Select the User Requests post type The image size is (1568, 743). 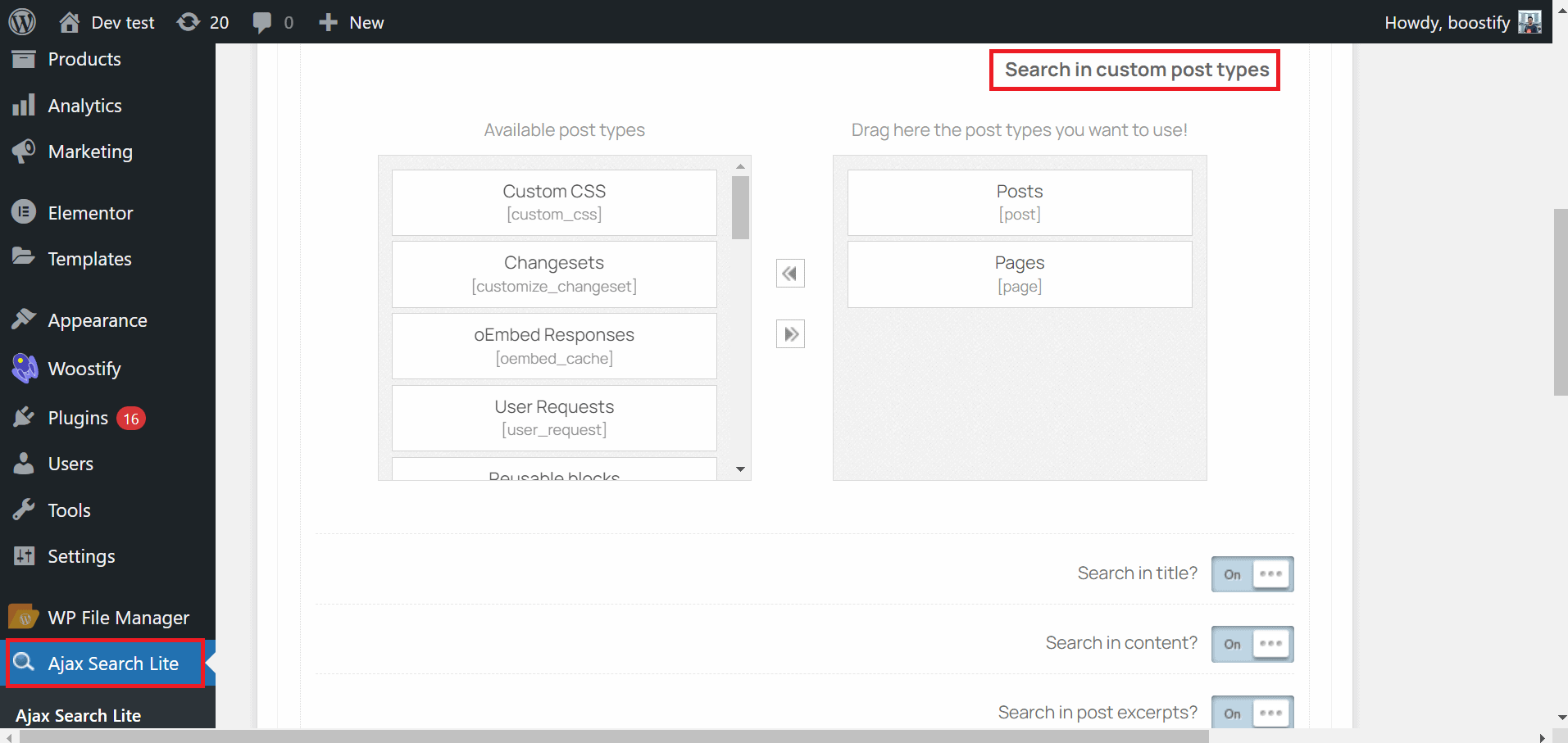click(x=554, y=418)
